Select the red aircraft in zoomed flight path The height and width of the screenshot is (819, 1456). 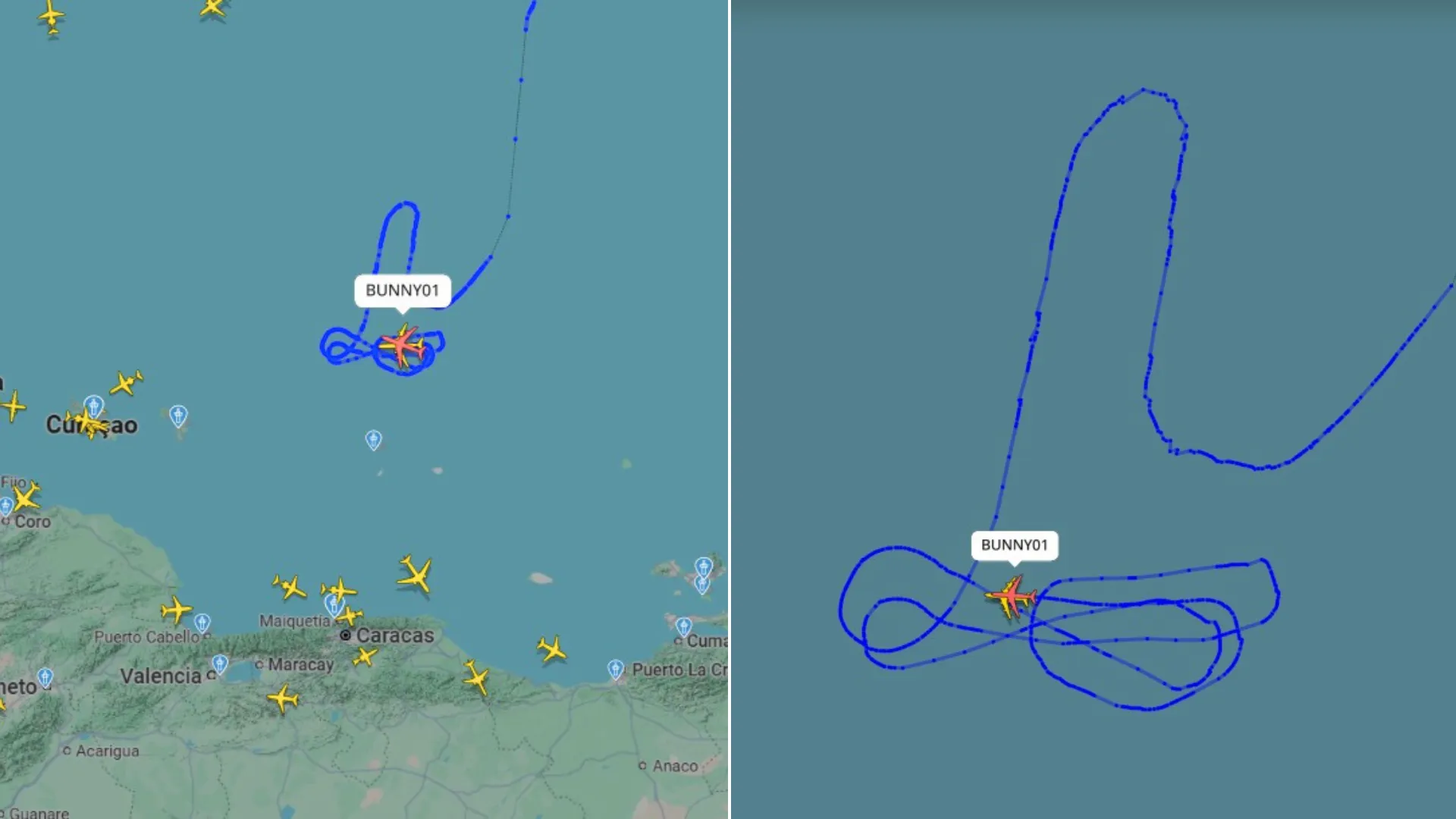point(1012,598)
